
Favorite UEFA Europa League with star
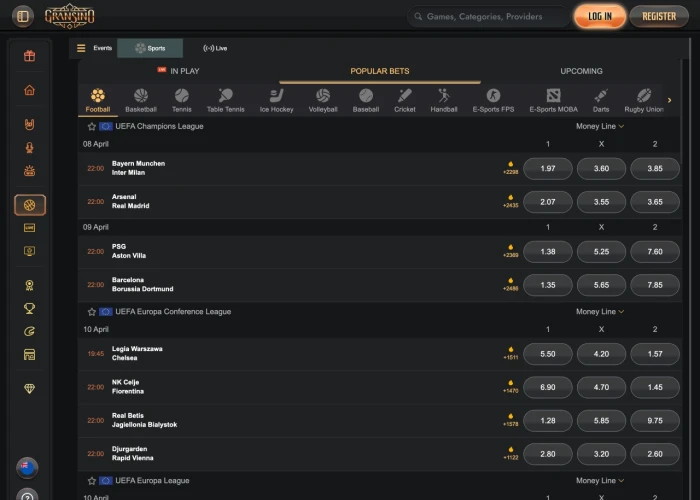[x=92, y=481]
